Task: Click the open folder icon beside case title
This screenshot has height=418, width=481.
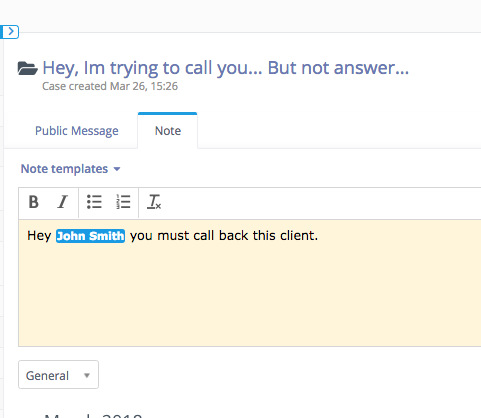Action: 27,68
